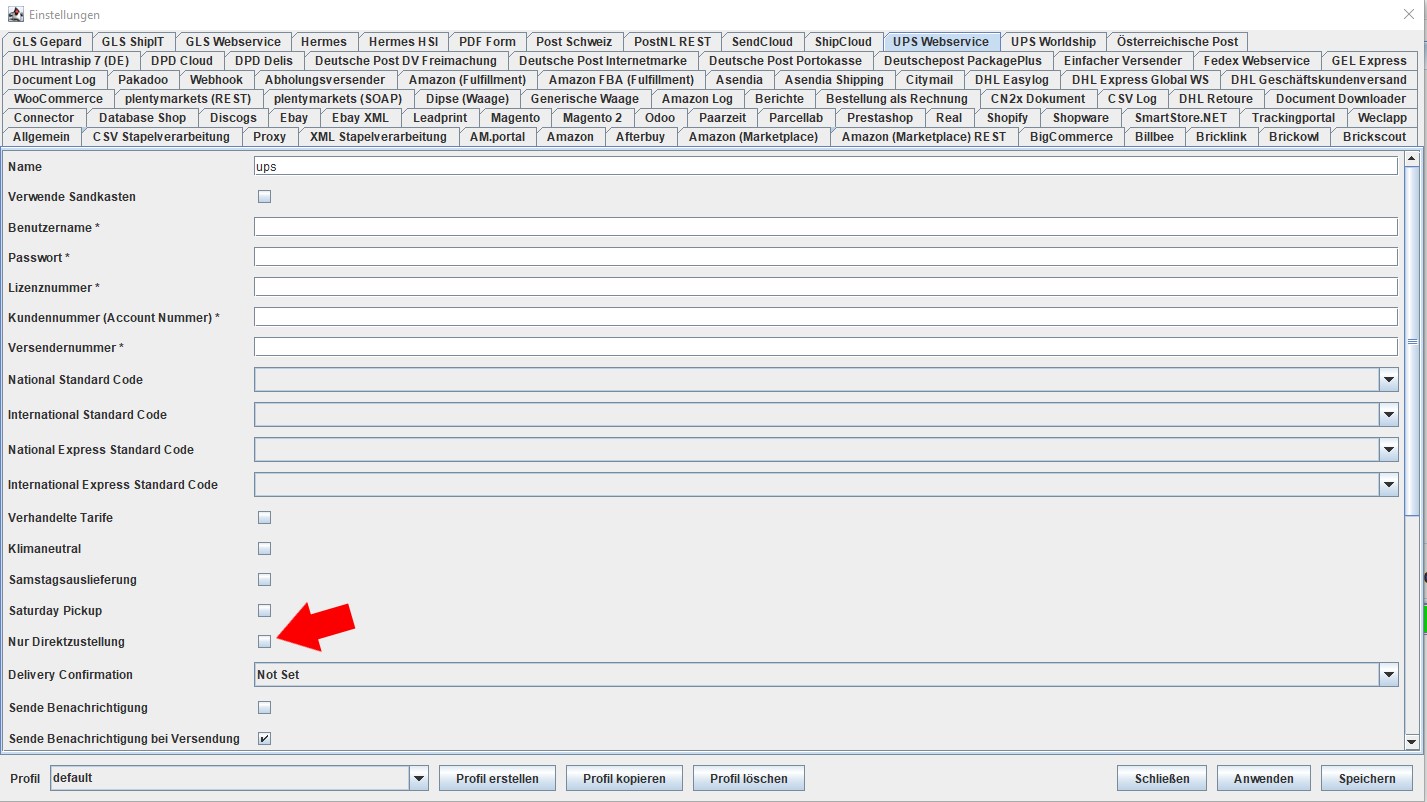The width and height of the screenshot is (1427, 802).
Task: Click the Einstellungen window app icon
Action: pyautogui.click(x=15, y=14)
